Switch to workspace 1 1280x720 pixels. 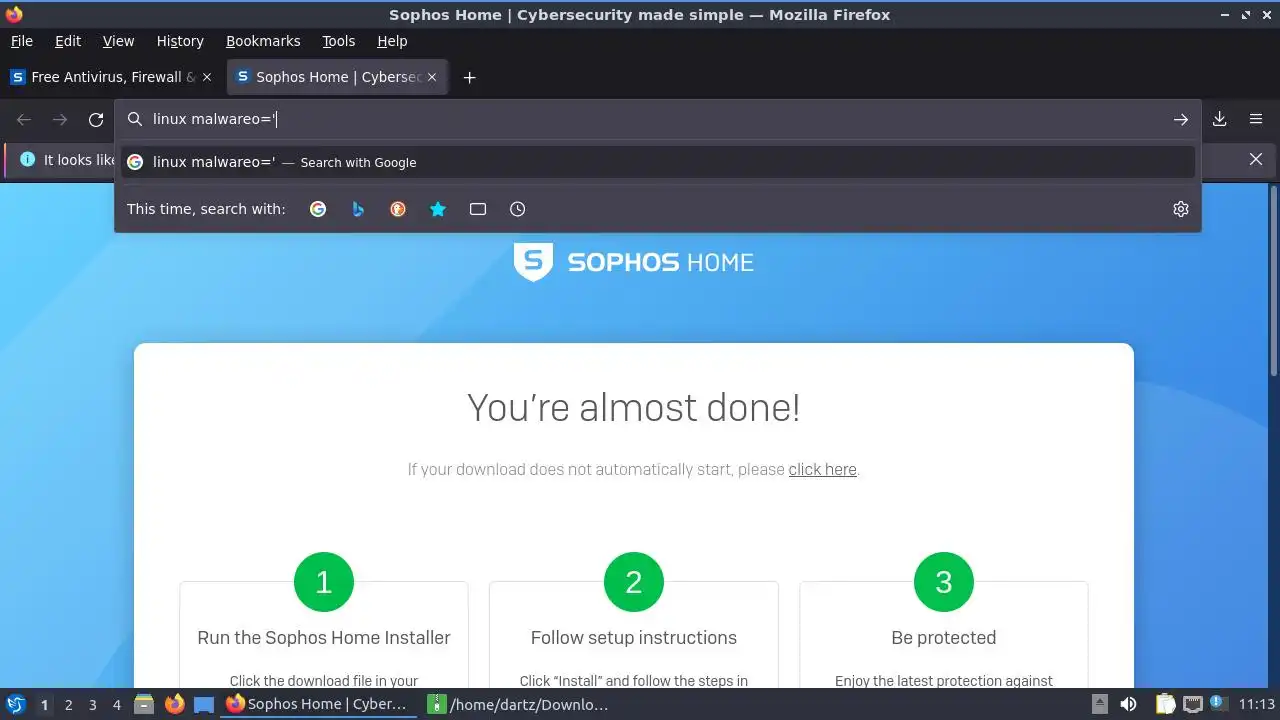(44, 704)
